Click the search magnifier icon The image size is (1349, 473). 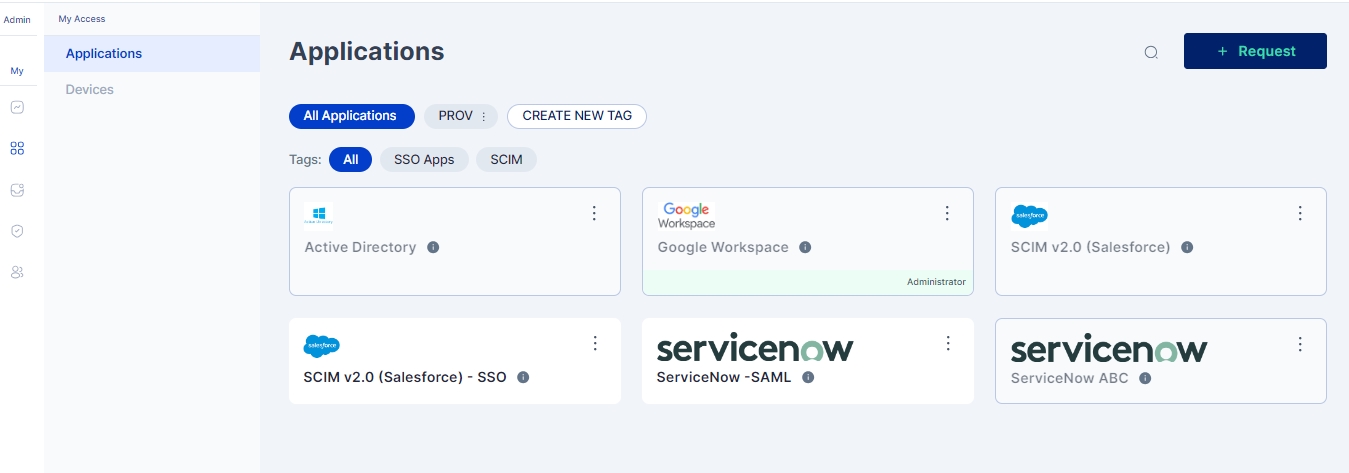tap(1151, 53)
